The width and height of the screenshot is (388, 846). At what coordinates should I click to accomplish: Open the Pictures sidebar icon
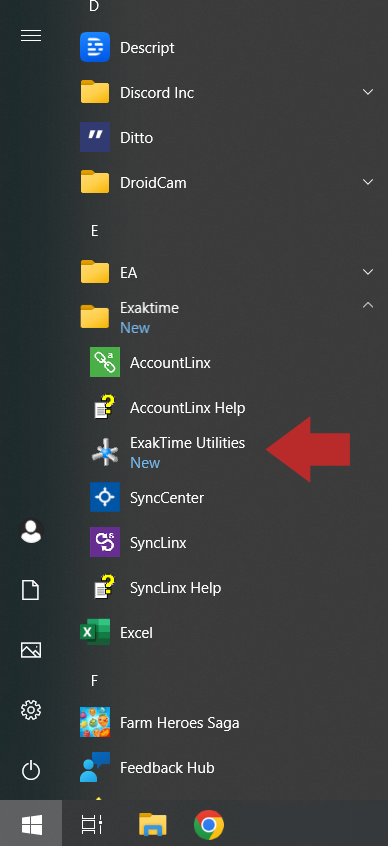tap(31, 650)
